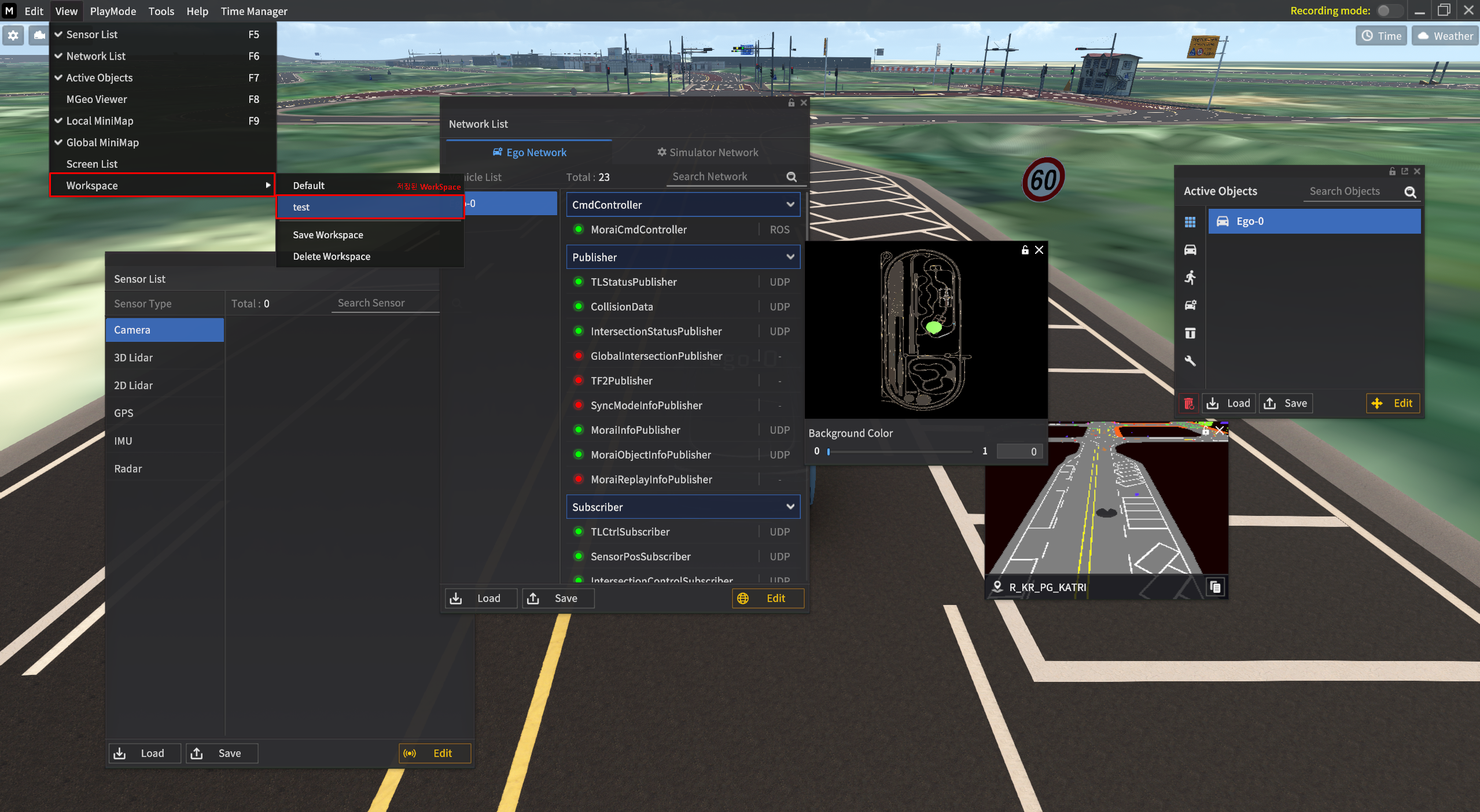This screenshot has width=1480, height=812.
Task: Collapse the Publisher section
Action: [790, 257]
